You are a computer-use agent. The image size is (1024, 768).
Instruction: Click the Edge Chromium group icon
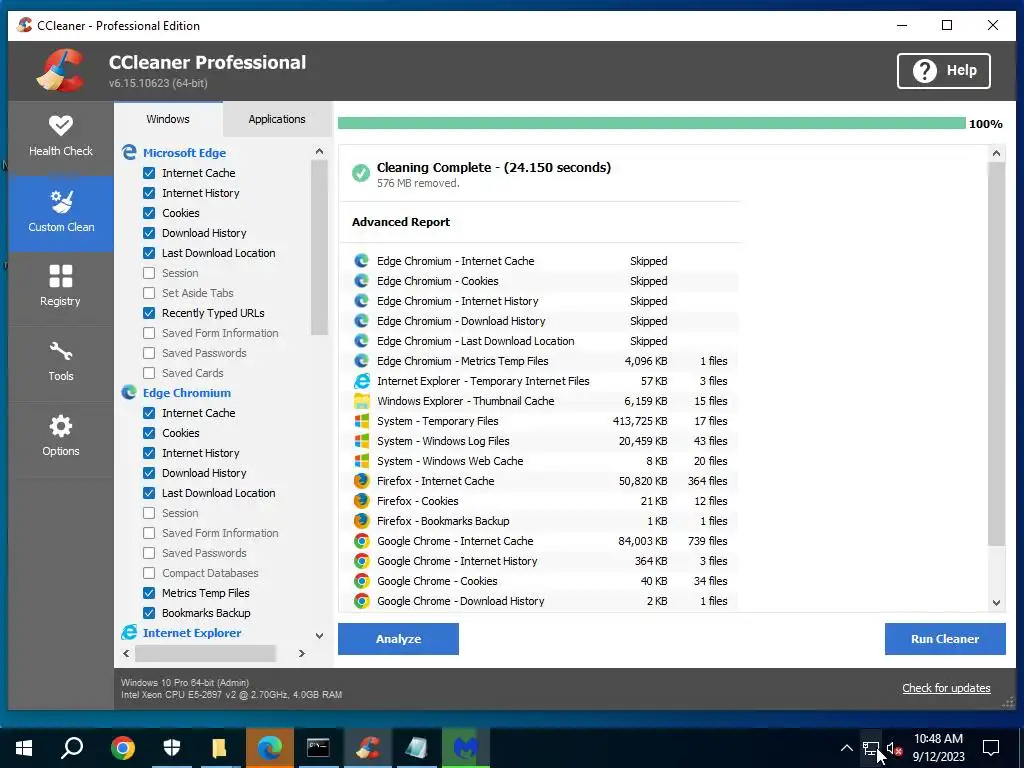[129, 392]
